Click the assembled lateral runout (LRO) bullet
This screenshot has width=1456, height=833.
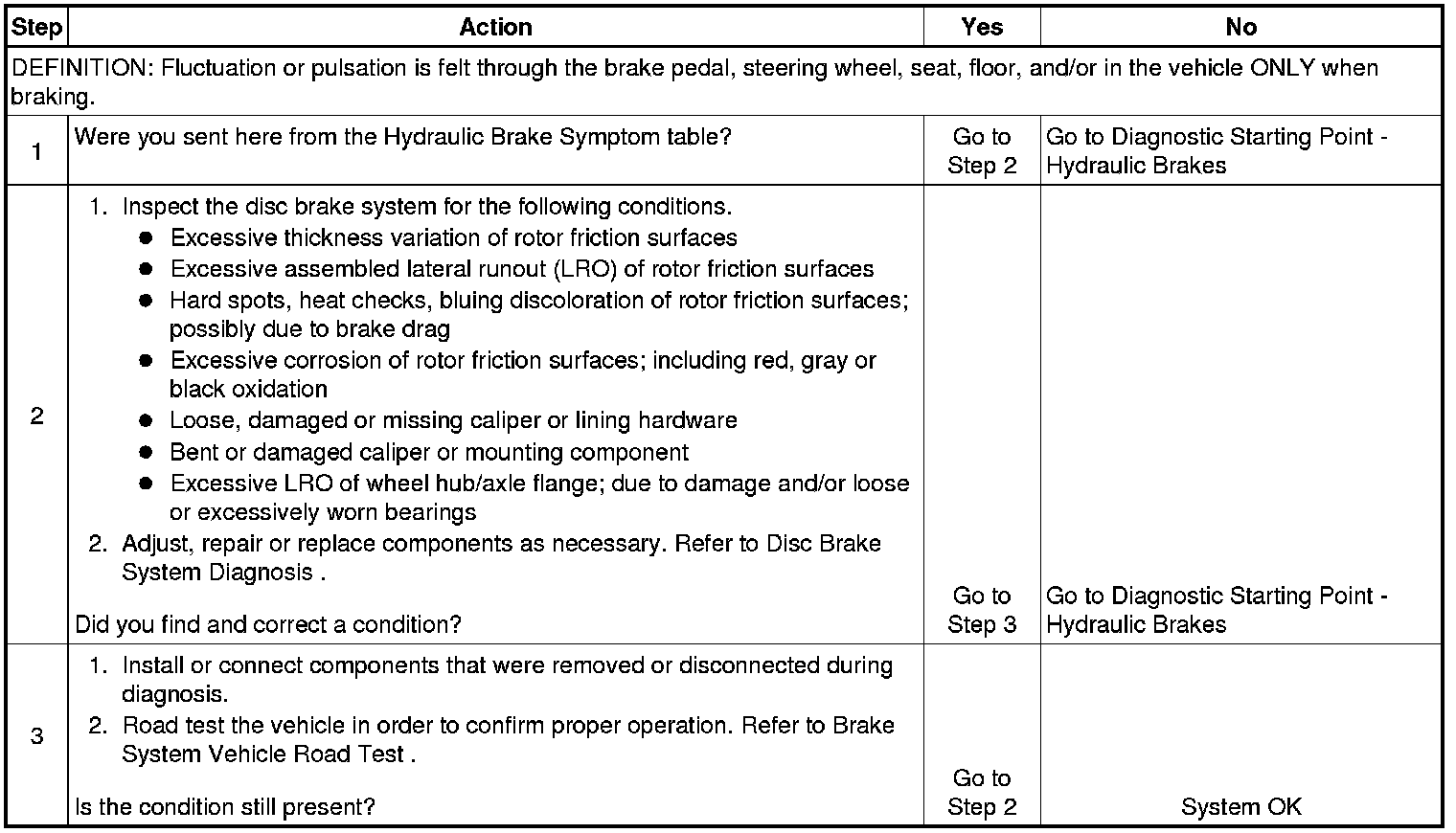(522, 269)
